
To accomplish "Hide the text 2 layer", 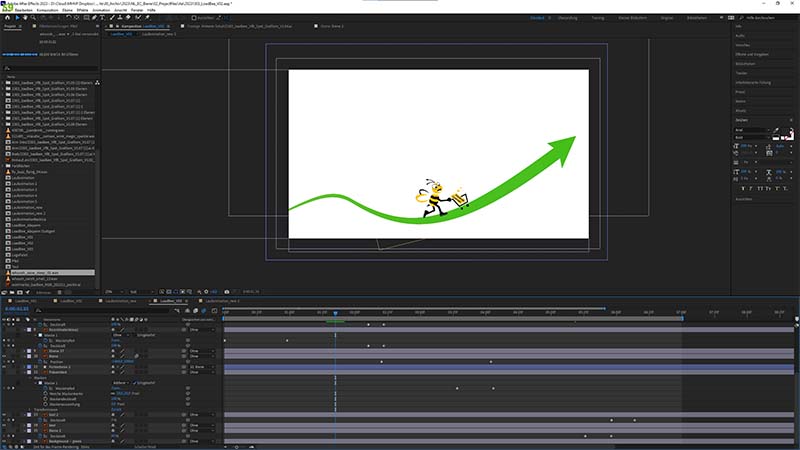I will tap(4, 415).
